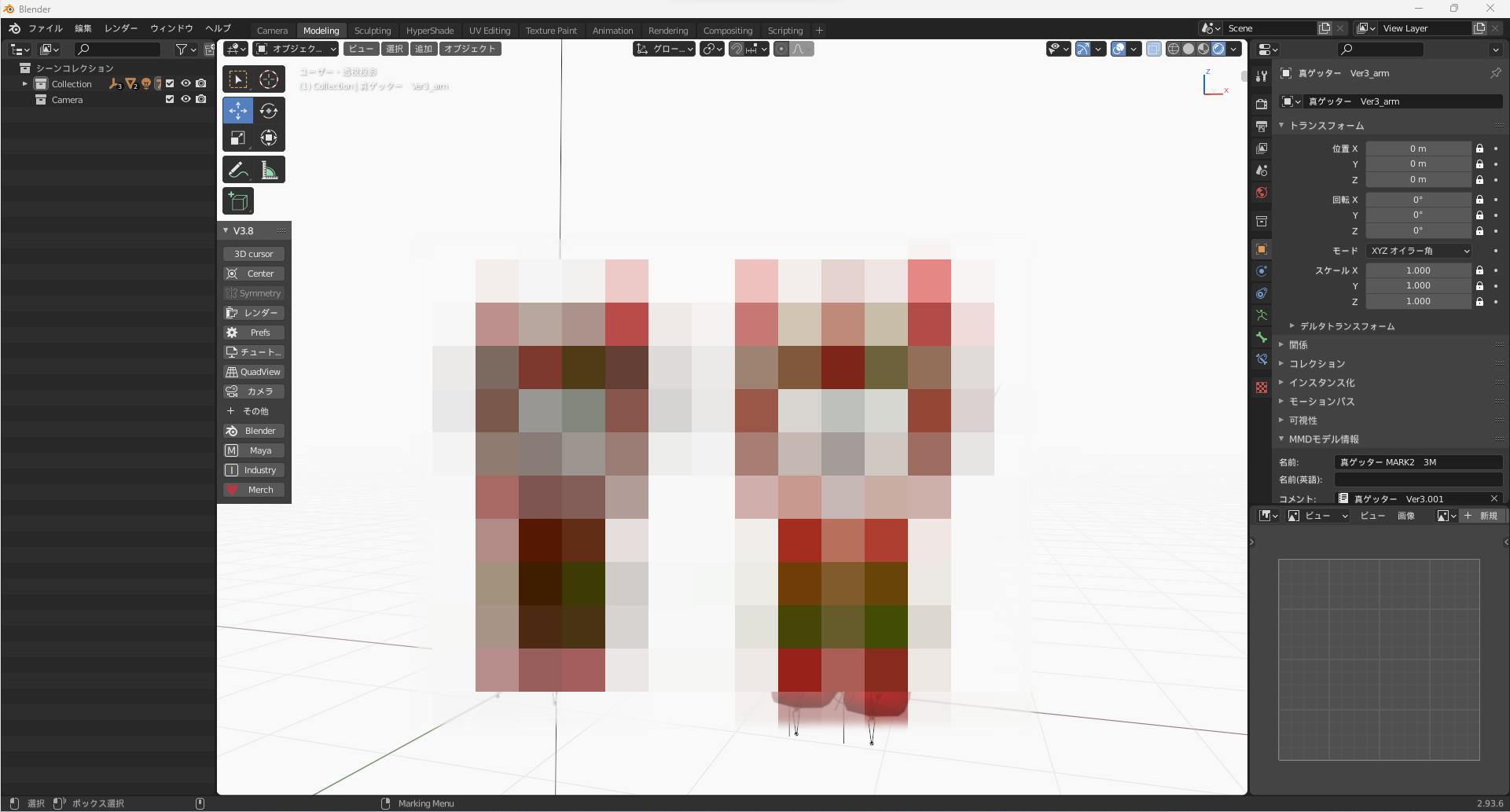Activate the Measure ruler tool
The height and width of the screenshot is (812, 1510).
pos(269,170)
